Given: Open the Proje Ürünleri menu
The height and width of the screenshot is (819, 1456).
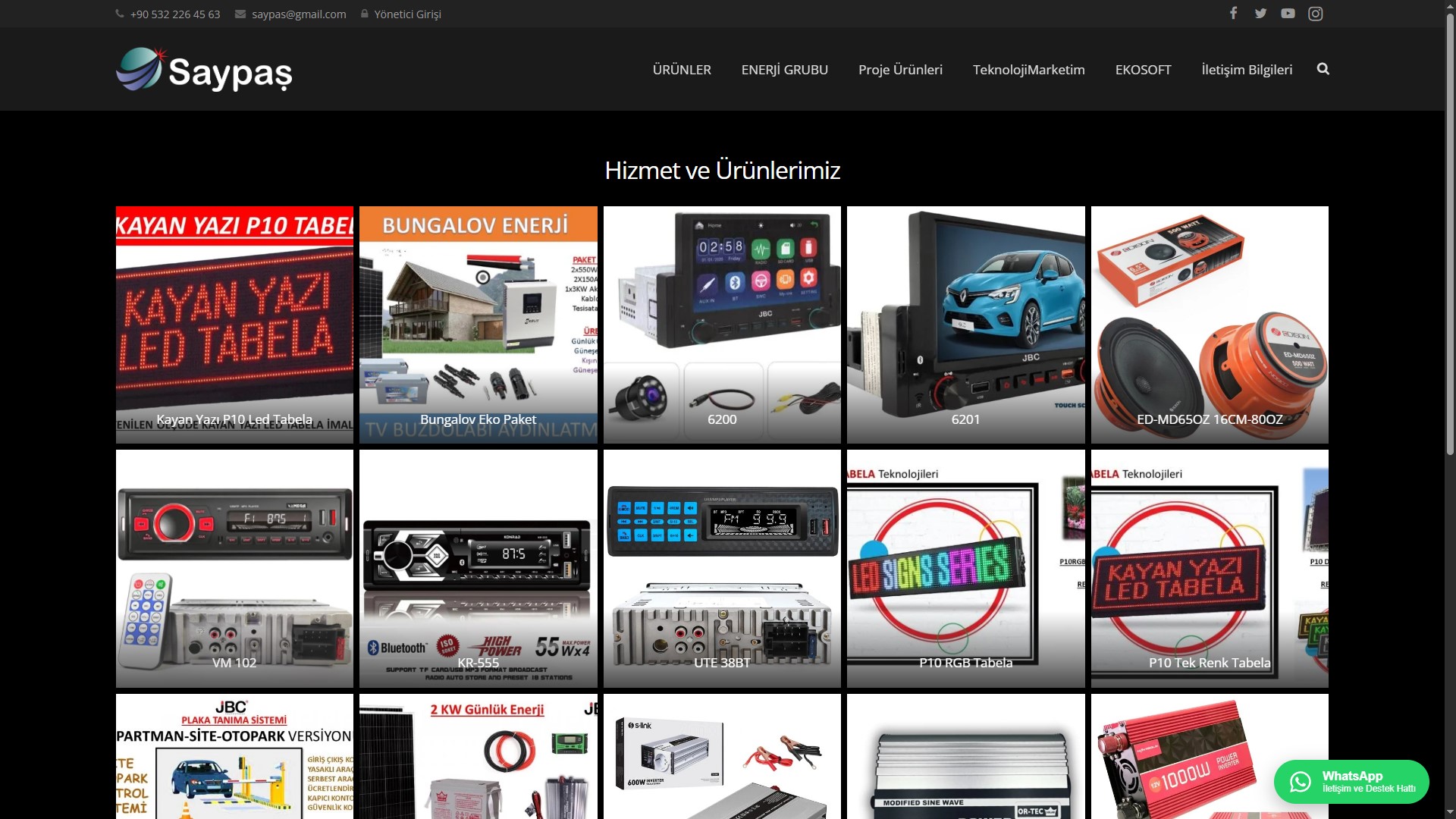Looking at the screenshot, I should [x=900, y=70].
